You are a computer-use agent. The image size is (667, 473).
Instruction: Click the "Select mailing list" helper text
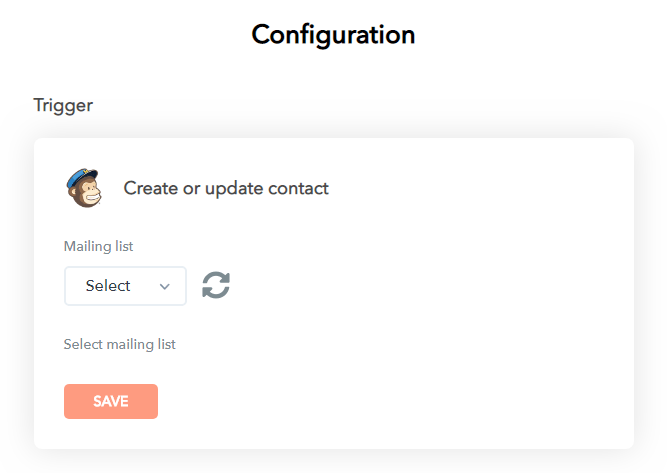[x=119, y=344]
